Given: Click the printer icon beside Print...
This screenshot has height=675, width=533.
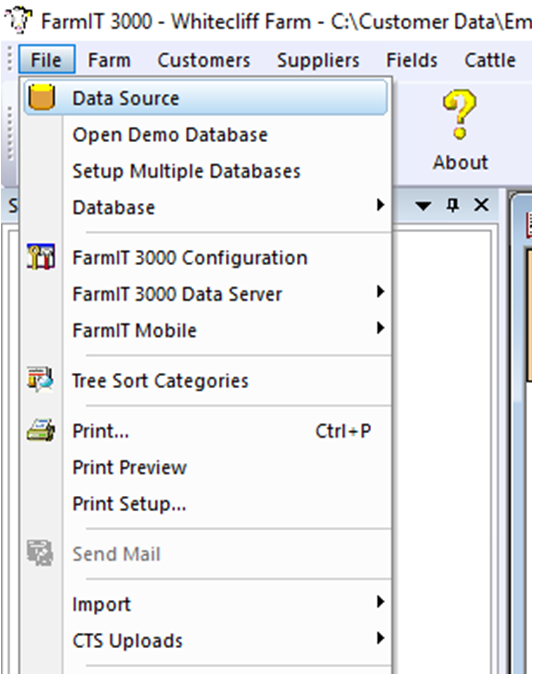Looking at the screenshot, I should click(x=41, y=430).
